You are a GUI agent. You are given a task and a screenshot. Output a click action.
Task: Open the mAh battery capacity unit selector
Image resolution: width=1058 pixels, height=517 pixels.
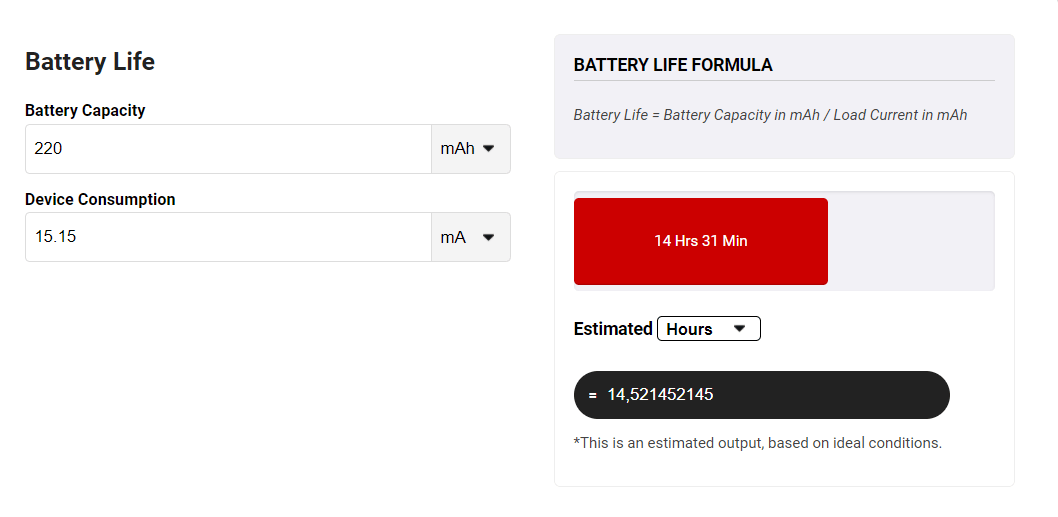pyautogui.click(x=470, y=149)
